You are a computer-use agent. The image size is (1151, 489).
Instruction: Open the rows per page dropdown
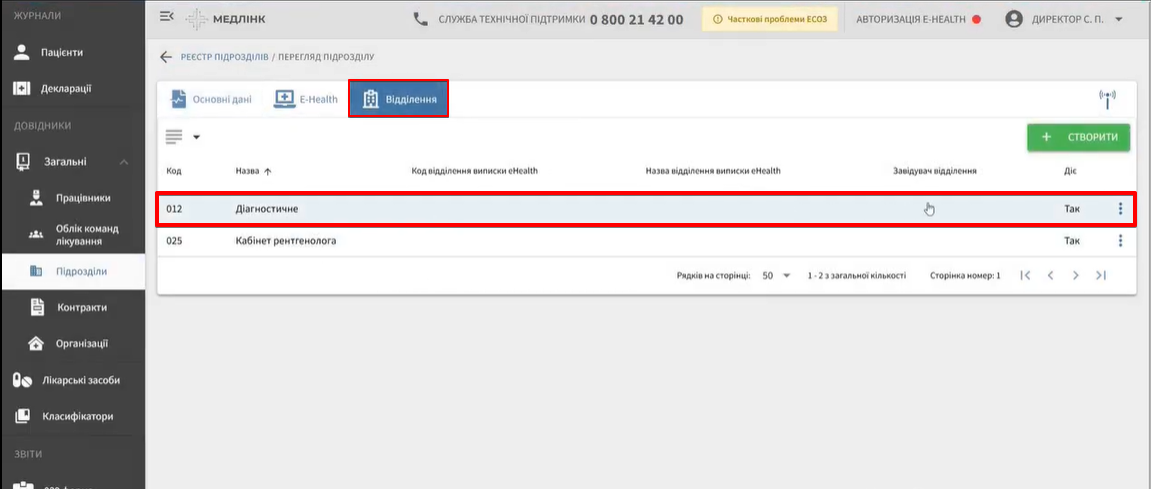coord(777,276)
